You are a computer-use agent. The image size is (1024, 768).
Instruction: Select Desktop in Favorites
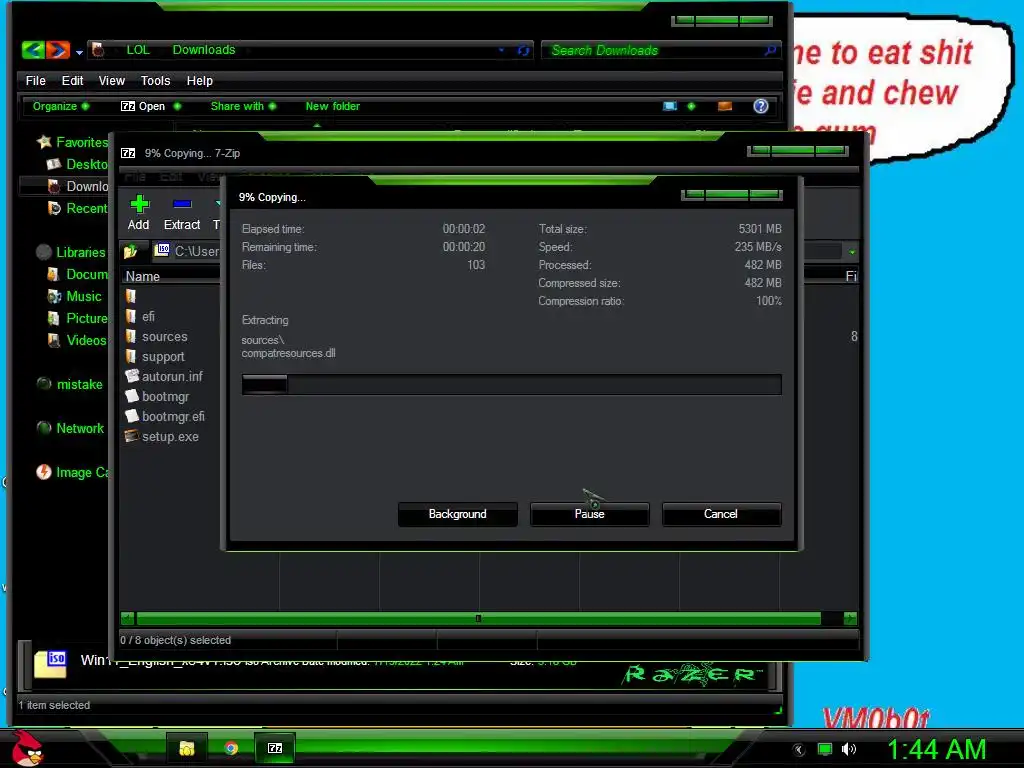pos(78,164)
